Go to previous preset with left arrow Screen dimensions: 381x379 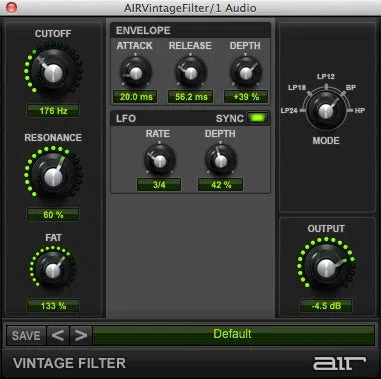click(x=58, y=335)
